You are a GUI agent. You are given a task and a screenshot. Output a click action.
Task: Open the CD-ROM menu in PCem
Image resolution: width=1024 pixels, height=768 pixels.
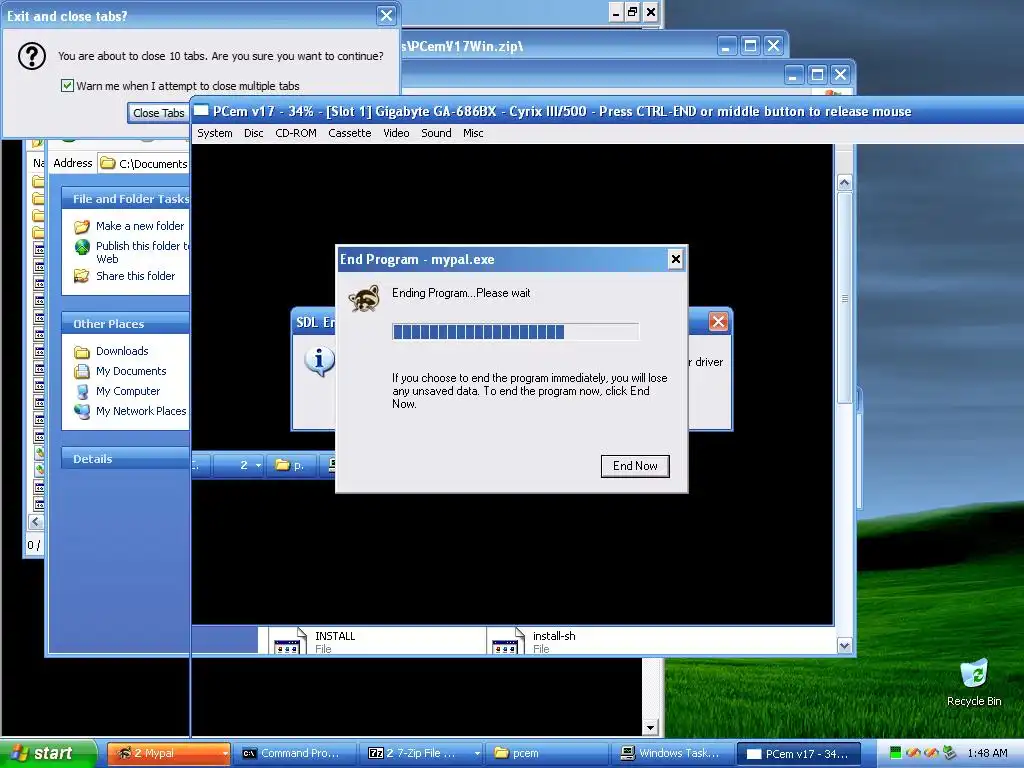click(296, 133)
